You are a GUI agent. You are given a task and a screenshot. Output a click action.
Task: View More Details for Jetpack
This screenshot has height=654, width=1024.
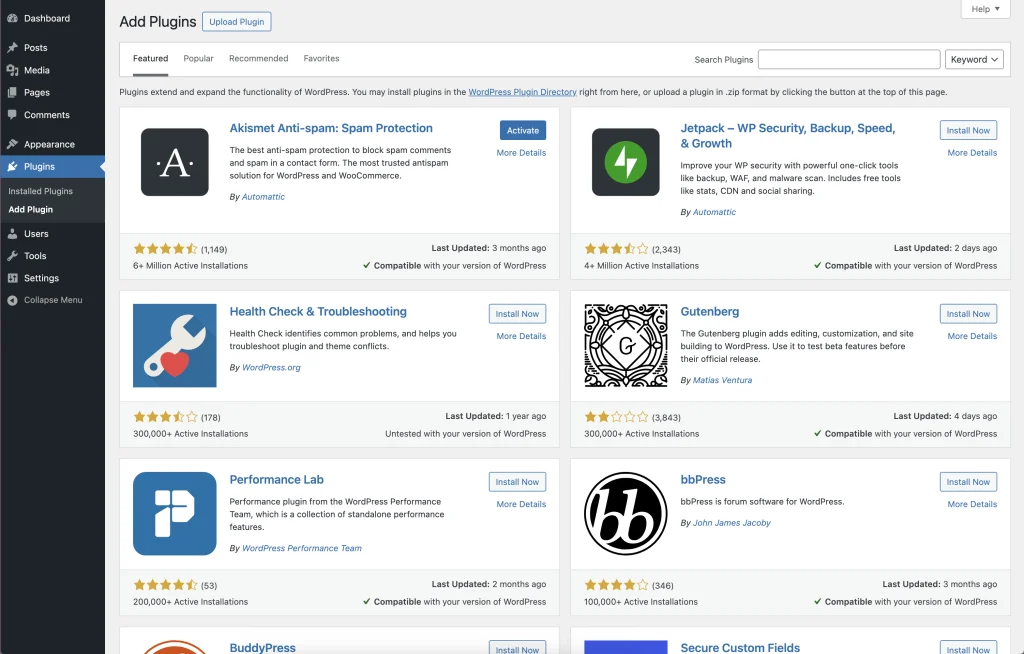(972, 152)
